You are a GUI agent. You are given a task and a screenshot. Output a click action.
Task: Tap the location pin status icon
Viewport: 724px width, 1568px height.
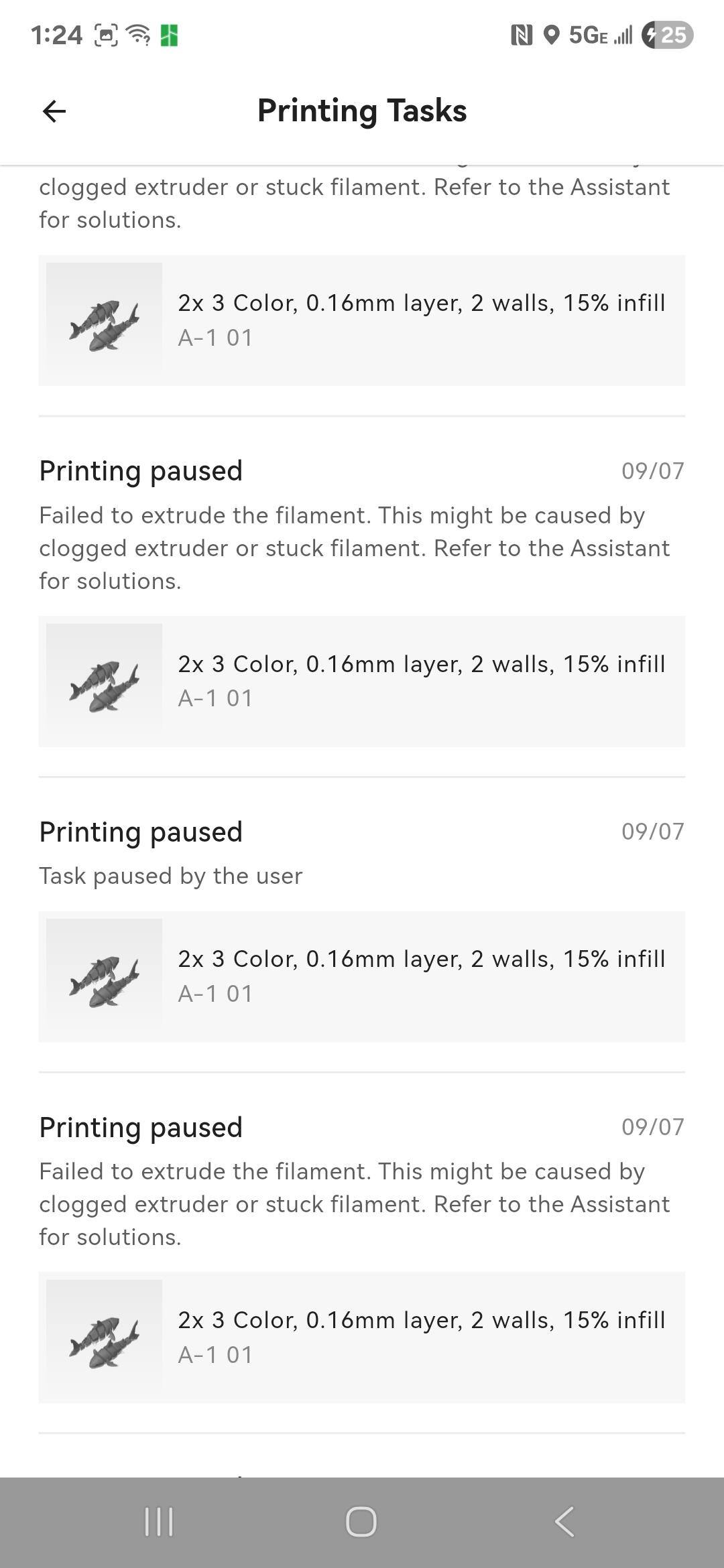tap(551, 35)
